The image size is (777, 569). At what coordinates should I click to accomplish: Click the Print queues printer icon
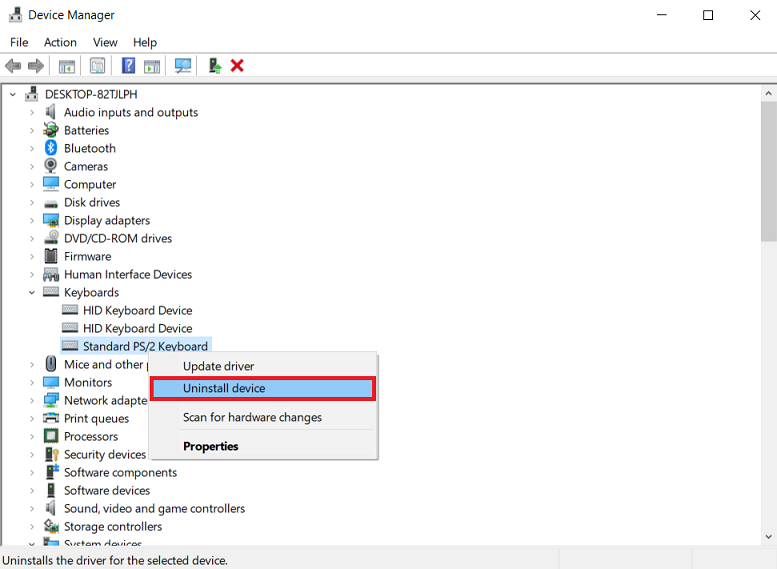(x=51, y=418)
